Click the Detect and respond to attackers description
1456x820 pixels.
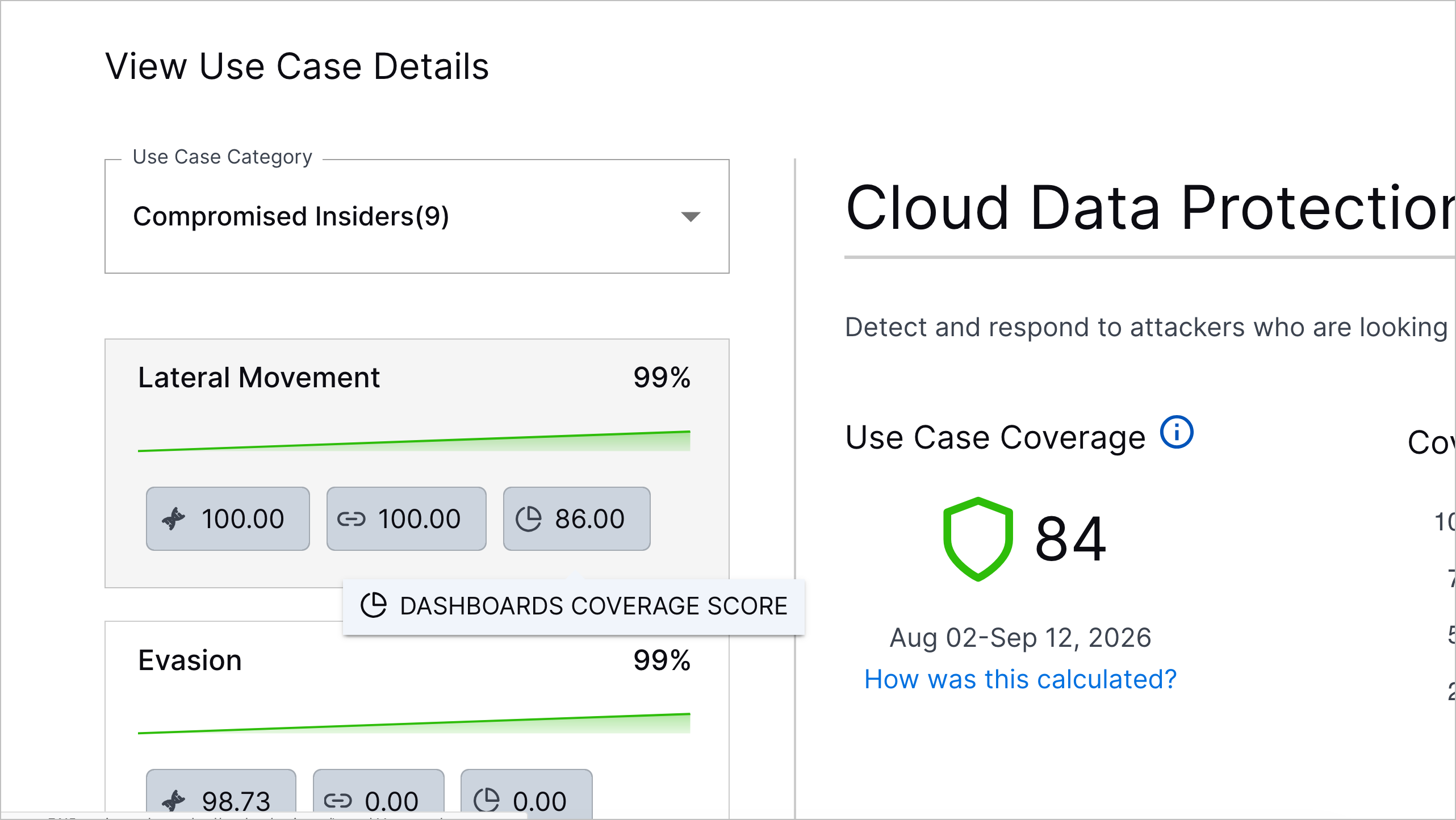(x=1147, y=328)
